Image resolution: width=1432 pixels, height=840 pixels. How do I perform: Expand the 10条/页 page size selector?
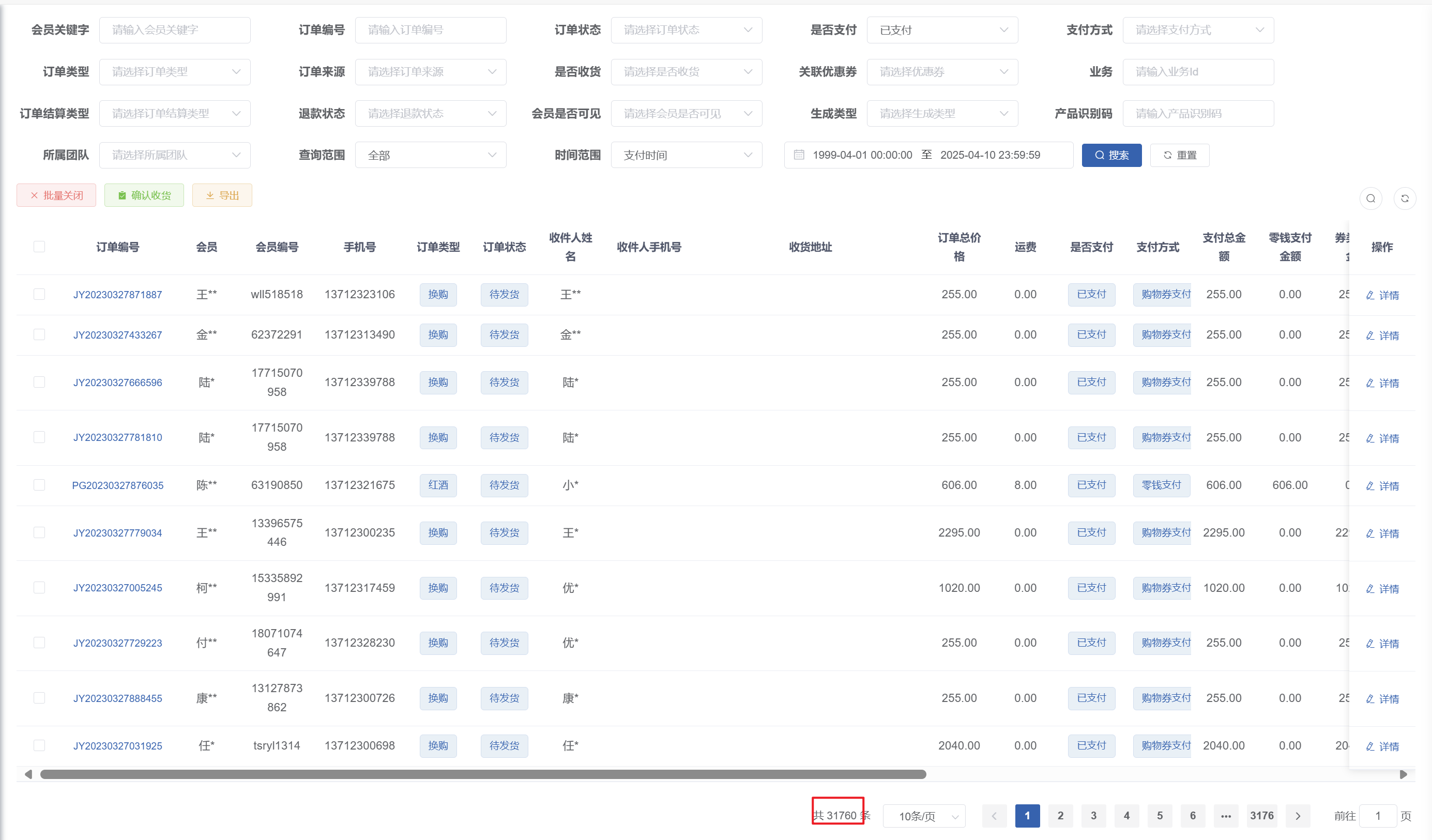924,816
